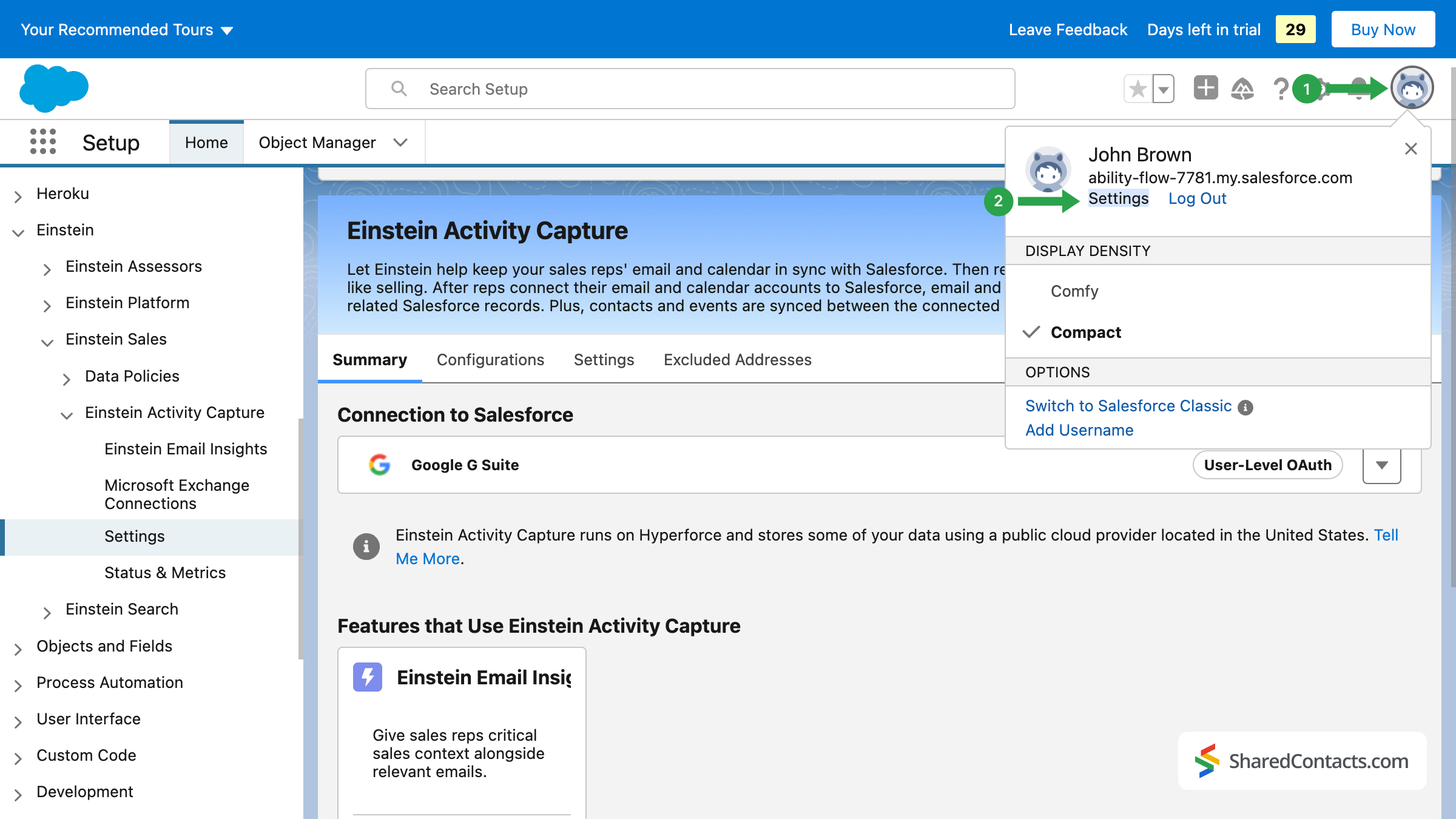Click the Salesforce Classic info icon
The image size is (1456, 819).
[1245, 407]
